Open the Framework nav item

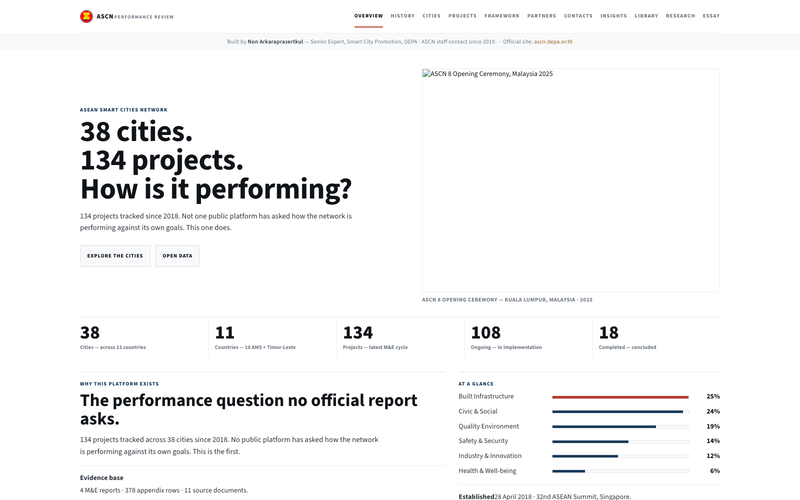coord(502,16)
